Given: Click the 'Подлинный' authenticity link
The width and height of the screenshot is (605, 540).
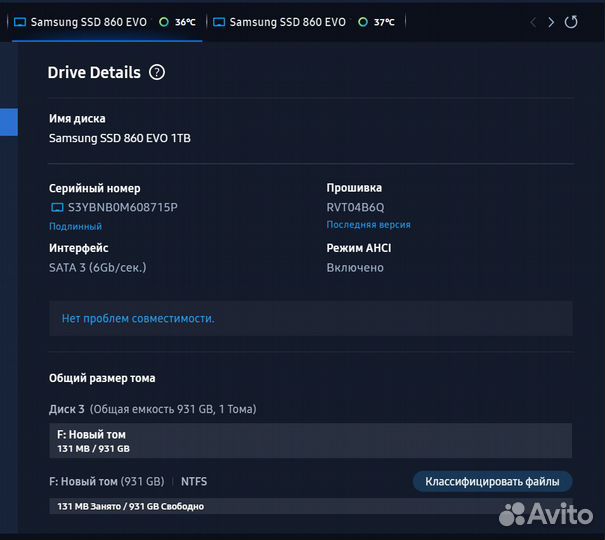Looking at the screenshot, I should coord(75,226).
